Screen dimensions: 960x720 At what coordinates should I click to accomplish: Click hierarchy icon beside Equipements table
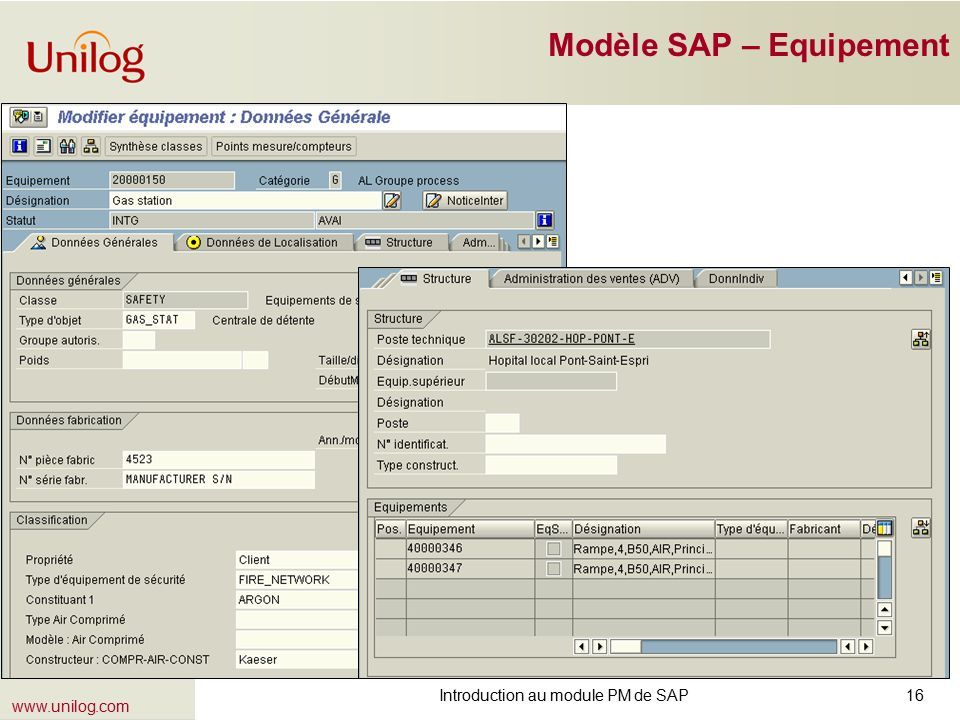tap(921, 528)
